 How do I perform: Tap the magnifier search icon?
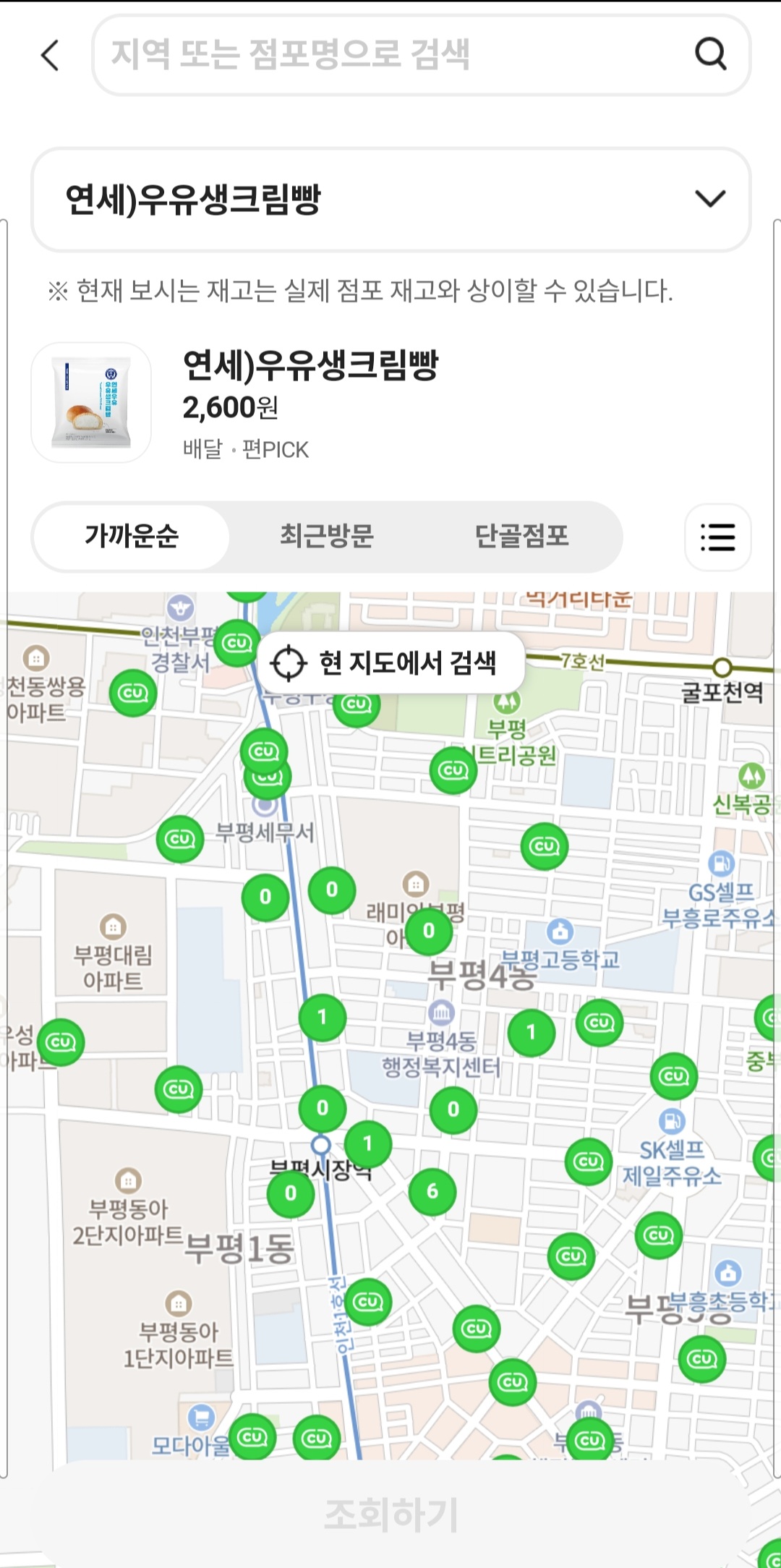[711, 54]
